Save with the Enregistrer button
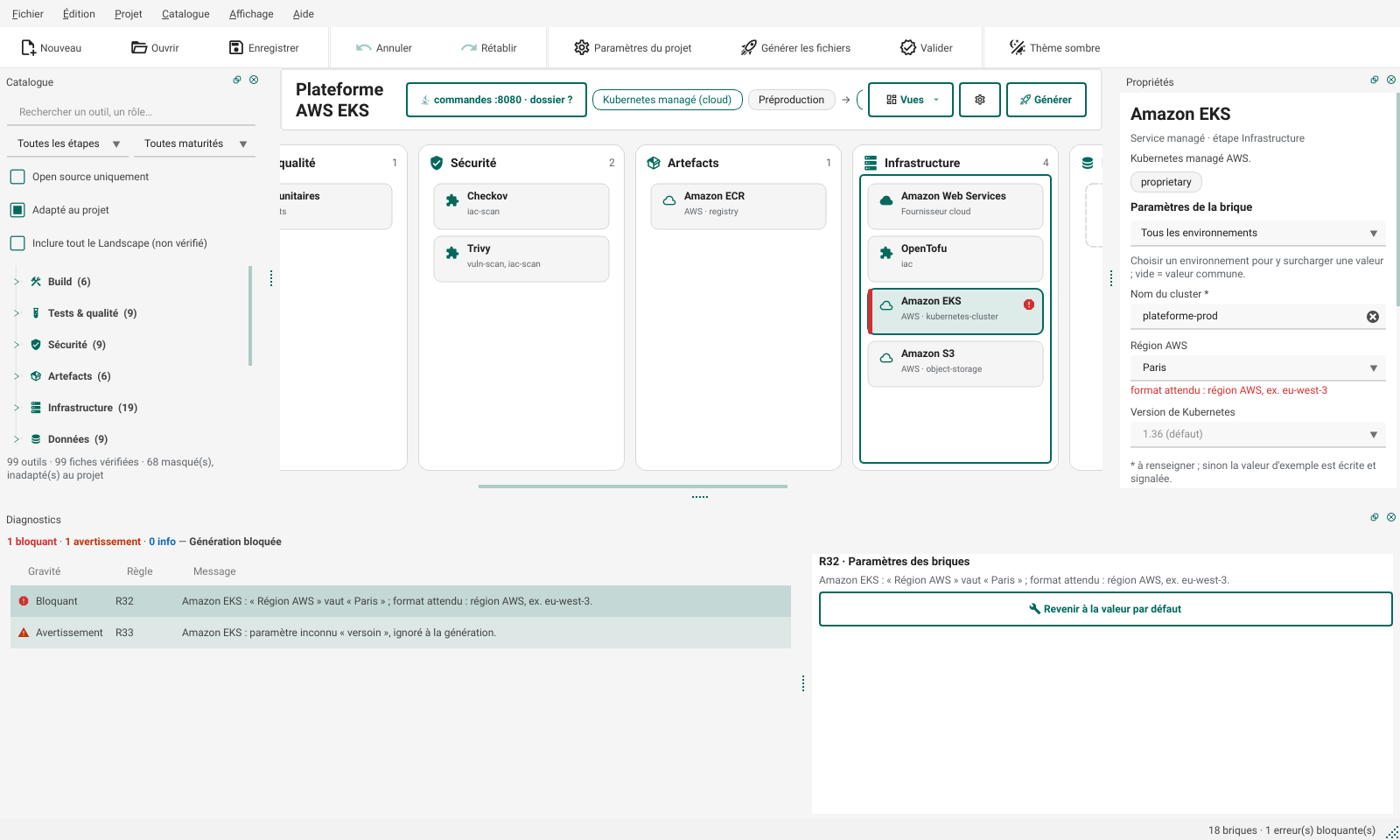Viewport: 1400px width, 840px height. pyautogui.click(x=263, y=48)
